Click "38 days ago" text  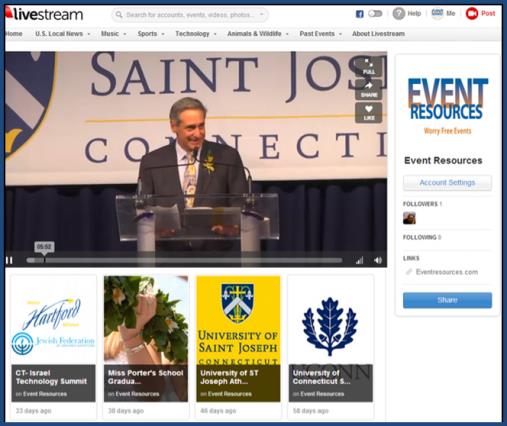point(126,411)
